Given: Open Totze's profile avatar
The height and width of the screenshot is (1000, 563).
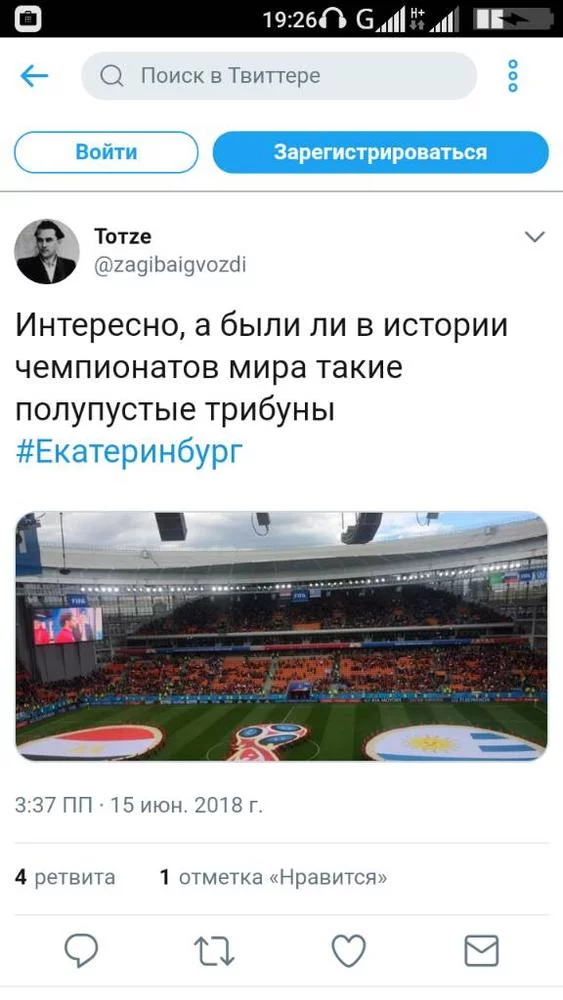Looking at the screenshot, I should 47,251.
